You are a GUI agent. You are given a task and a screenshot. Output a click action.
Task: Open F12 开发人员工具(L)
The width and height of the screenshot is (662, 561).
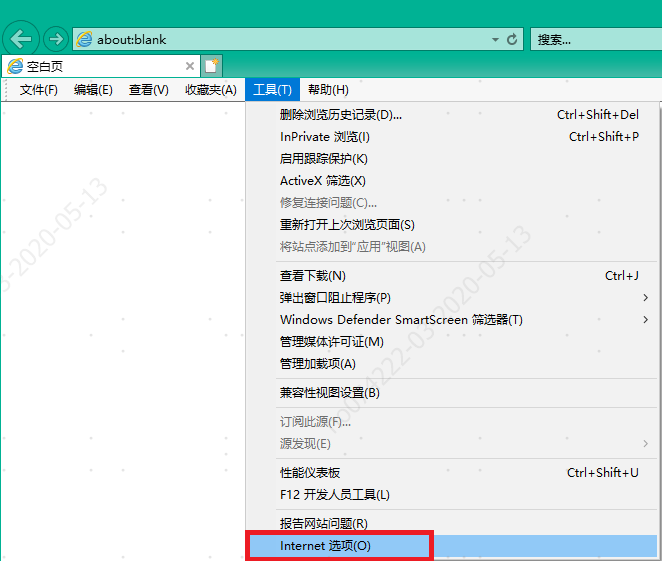[x=451, y=495]
